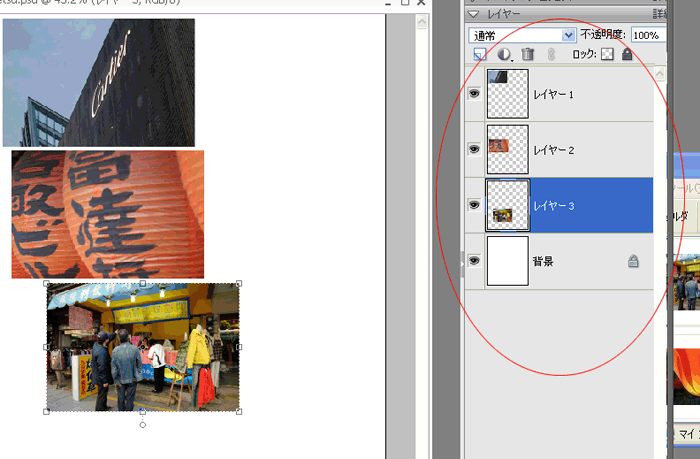Click the rotation handle below the market photo
Image resolution: width=700 pixels, height=459 pixels.
[142, 425]
